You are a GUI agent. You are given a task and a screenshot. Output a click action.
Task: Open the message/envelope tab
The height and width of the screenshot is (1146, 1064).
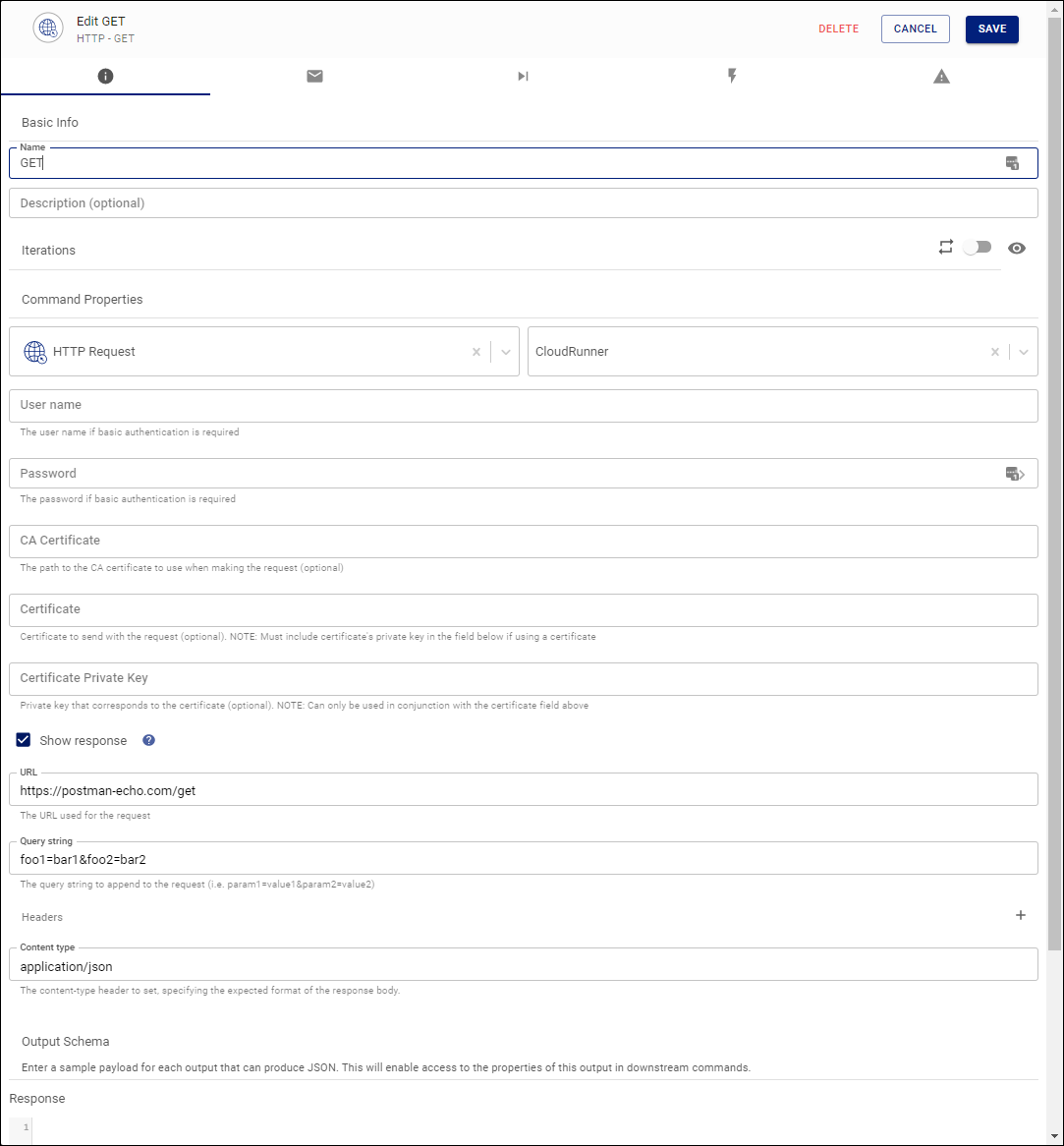314,76
